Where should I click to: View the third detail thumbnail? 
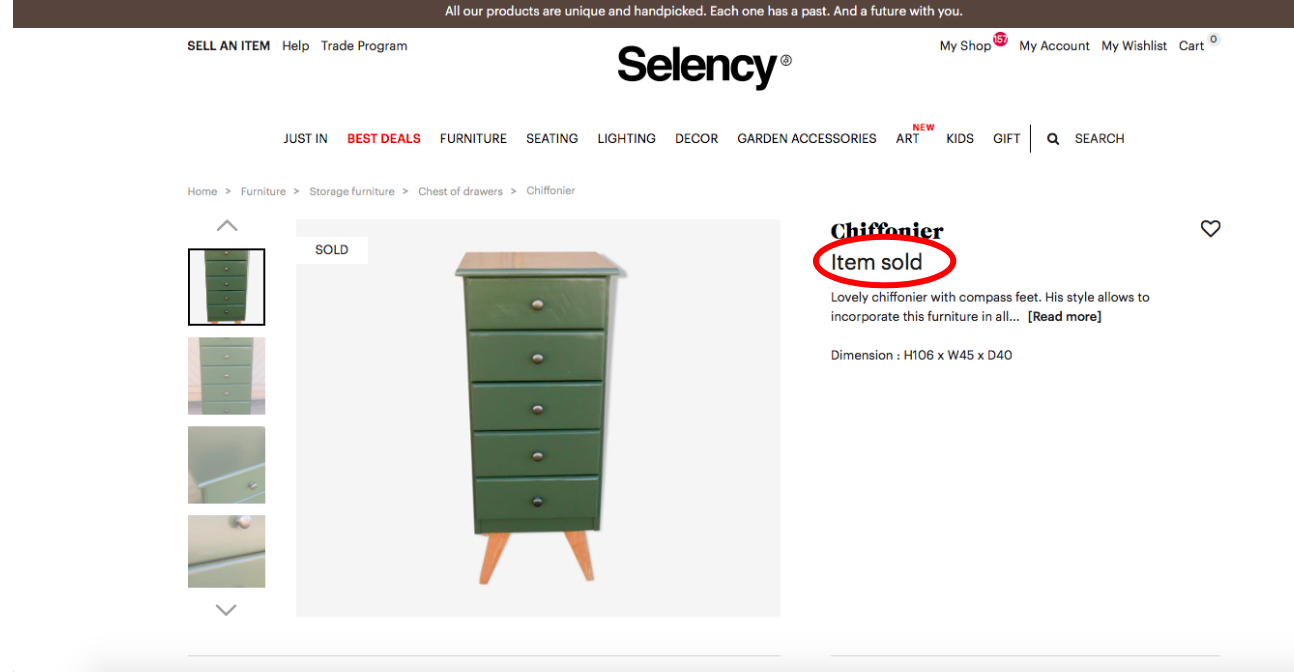click(227, 465)
